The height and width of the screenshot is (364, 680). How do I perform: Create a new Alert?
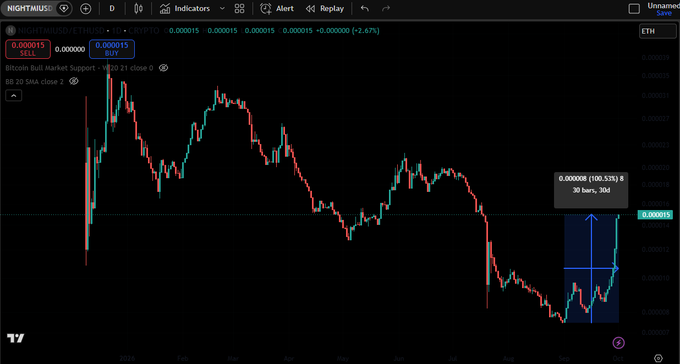click(x=277, y=8)
